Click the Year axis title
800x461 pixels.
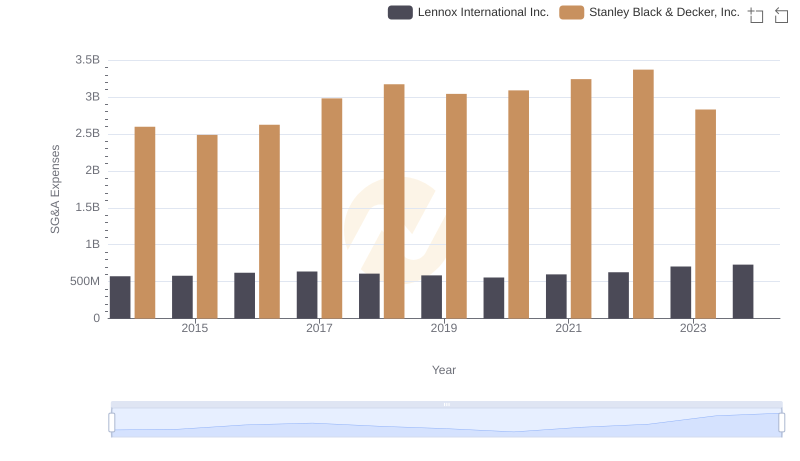tap(444, 370)
